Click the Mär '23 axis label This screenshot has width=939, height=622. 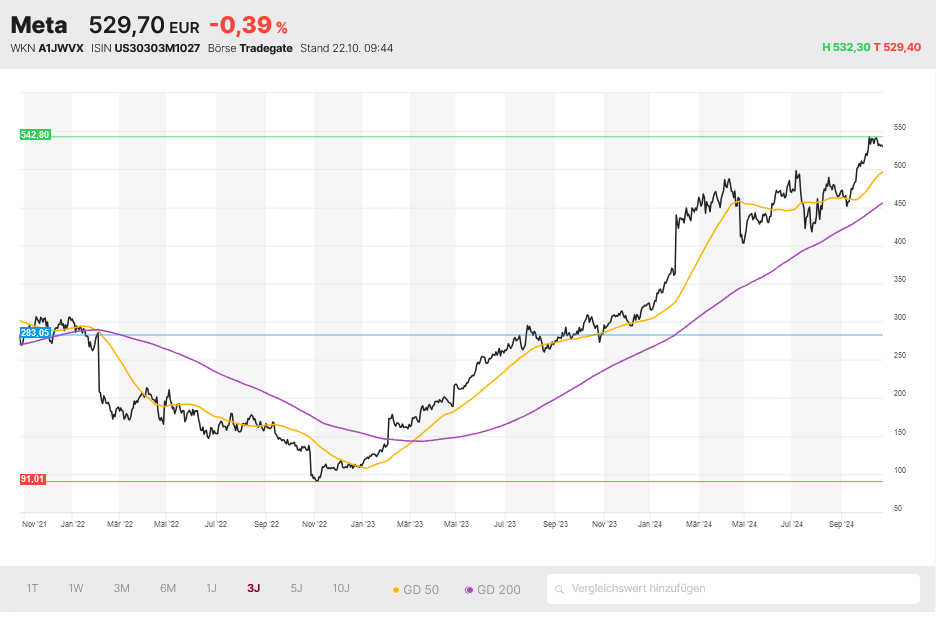coord(410,524)
